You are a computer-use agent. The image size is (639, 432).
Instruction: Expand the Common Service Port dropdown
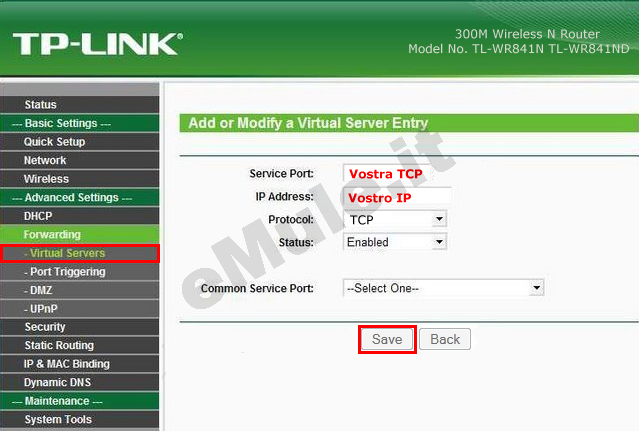[443, 288]
